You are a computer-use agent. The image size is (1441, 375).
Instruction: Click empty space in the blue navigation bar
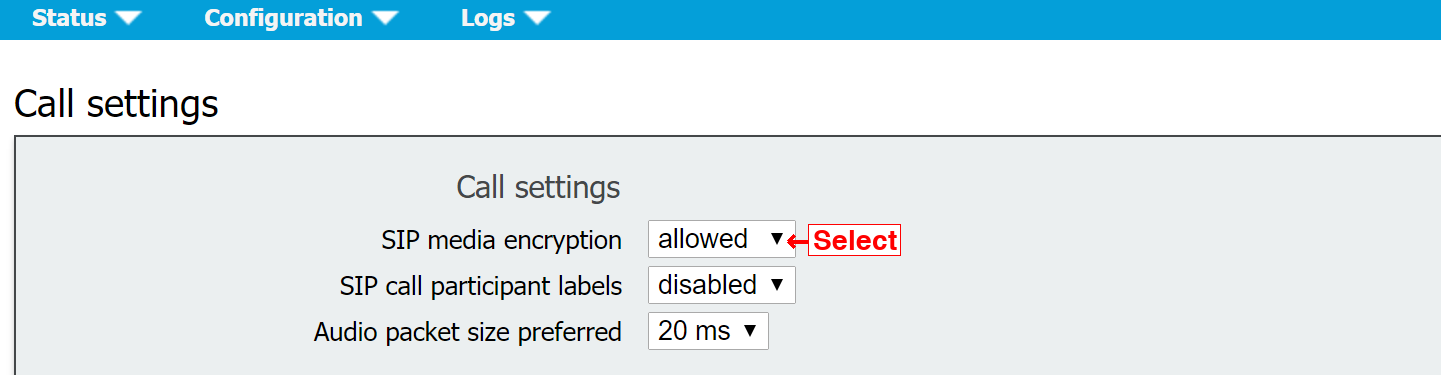click(x=1000, y=19)
